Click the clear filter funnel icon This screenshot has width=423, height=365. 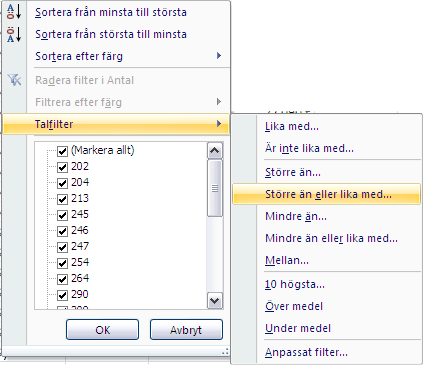[14, 80]
